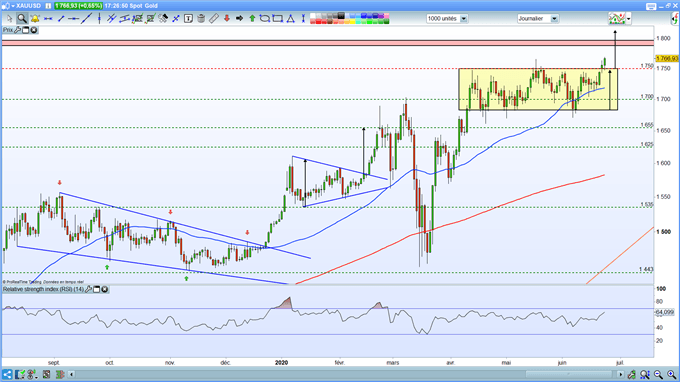
Task: Select the parallel channel lines tool
Action: pos(112,19)
